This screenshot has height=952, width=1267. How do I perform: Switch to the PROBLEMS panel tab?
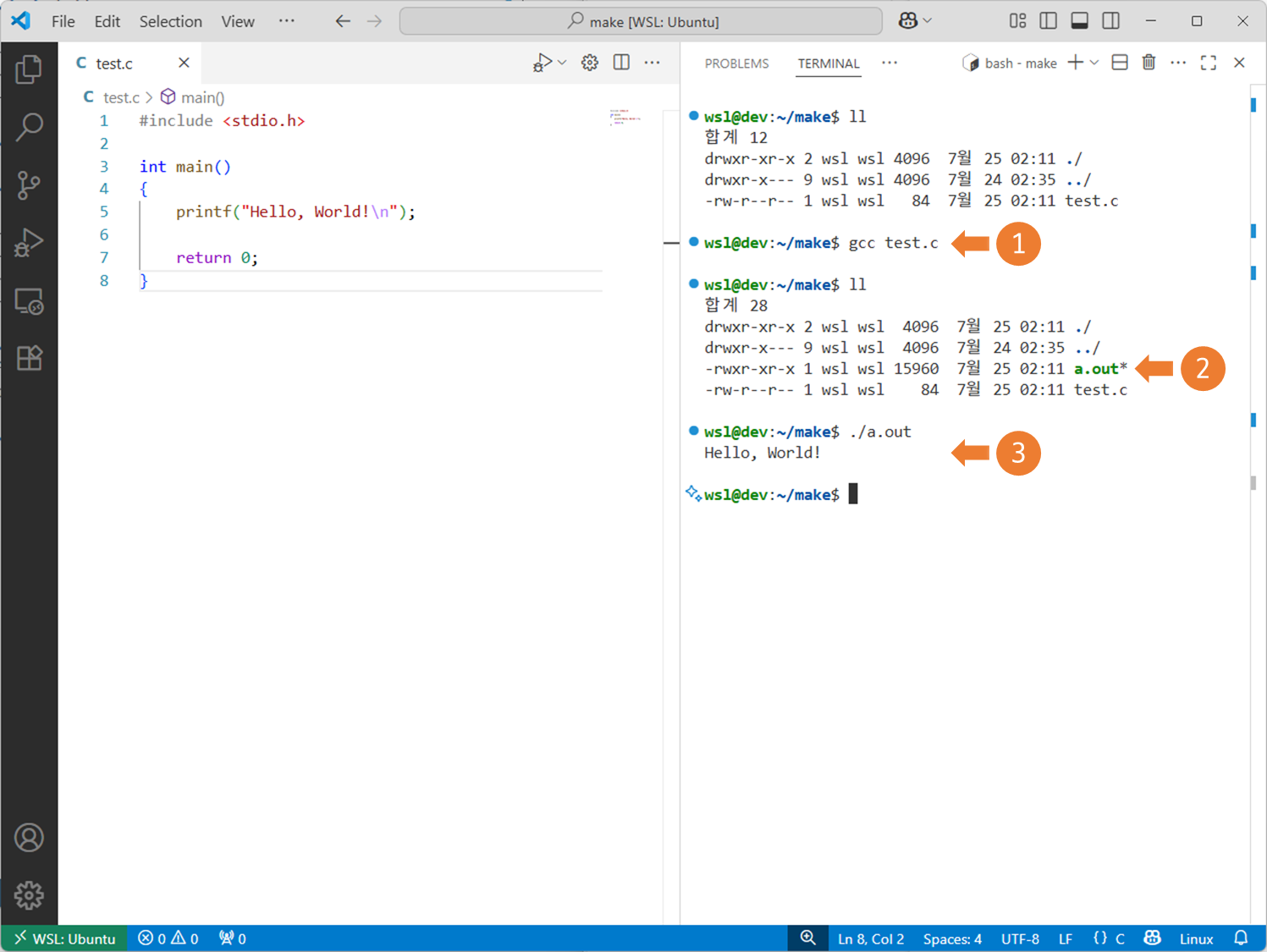[x=736, y=63]
